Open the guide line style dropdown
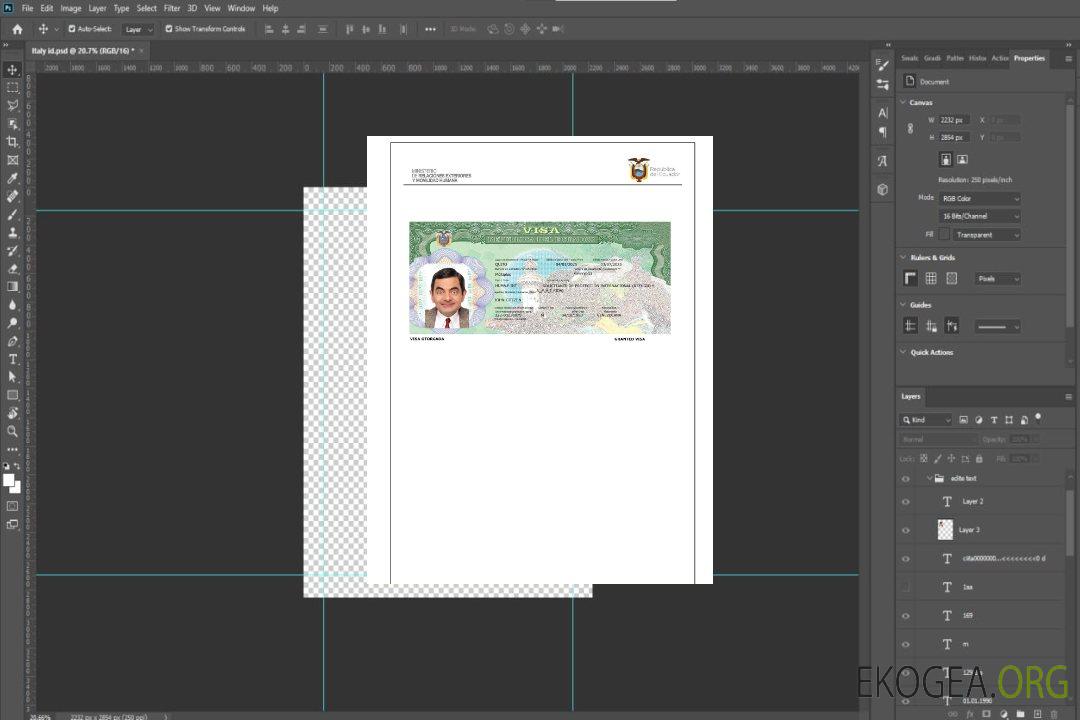The width and height of the screenshot is (1080, 720). 998,327
